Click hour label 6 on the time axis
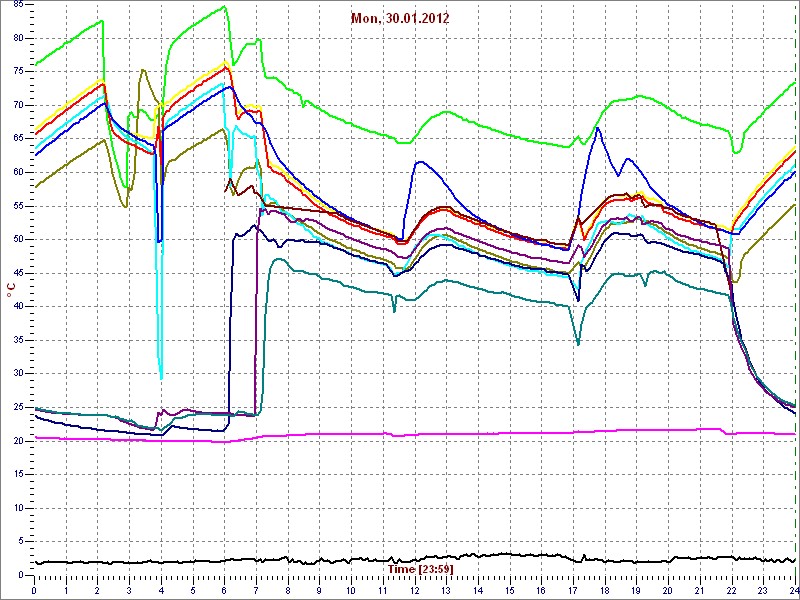The width and height of the screenshot is (800, 600). tap(224, 590)
